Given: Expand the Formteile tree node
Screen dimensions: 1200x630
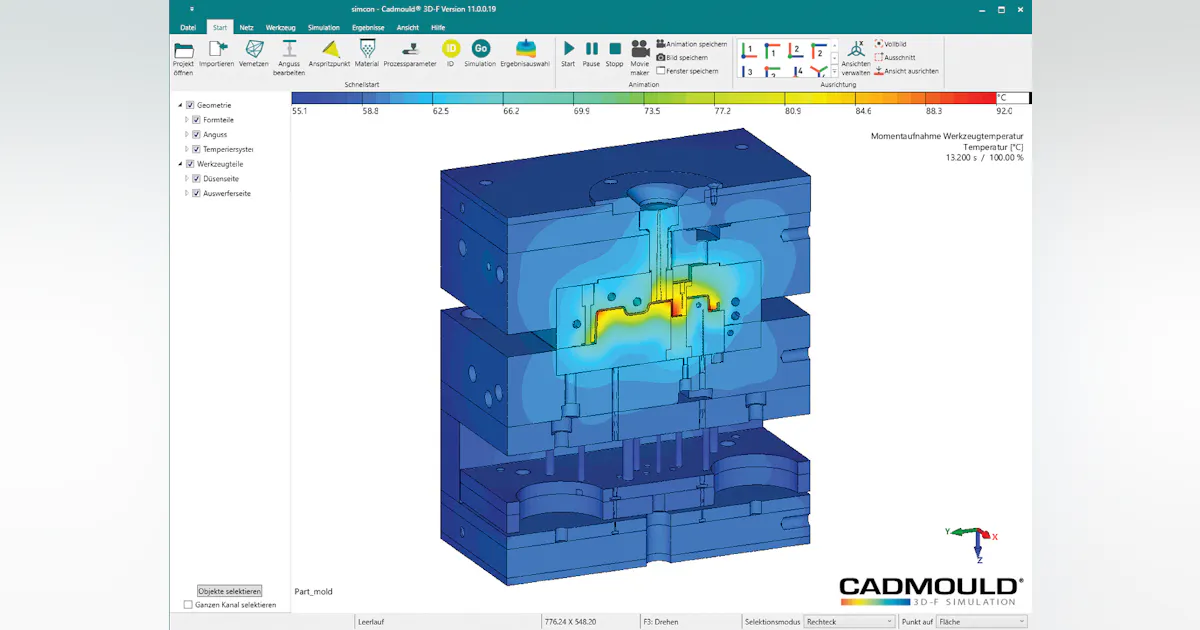Looking at the screenshot, I should [x=187, y=120].
